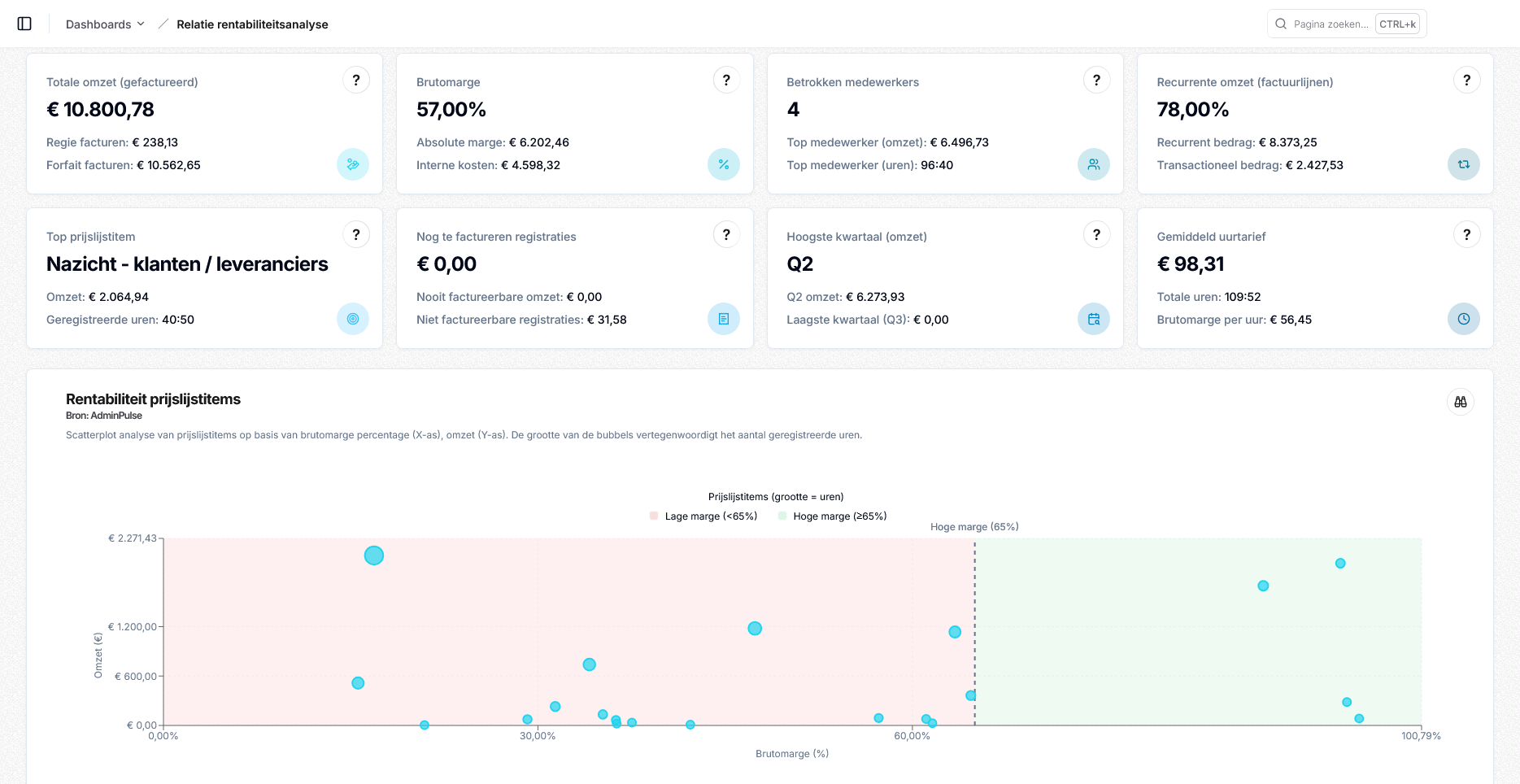Viewport: 1520px width, 784px height.
Task: Toggle the sidebar panel icon
Action: point(24,24)
